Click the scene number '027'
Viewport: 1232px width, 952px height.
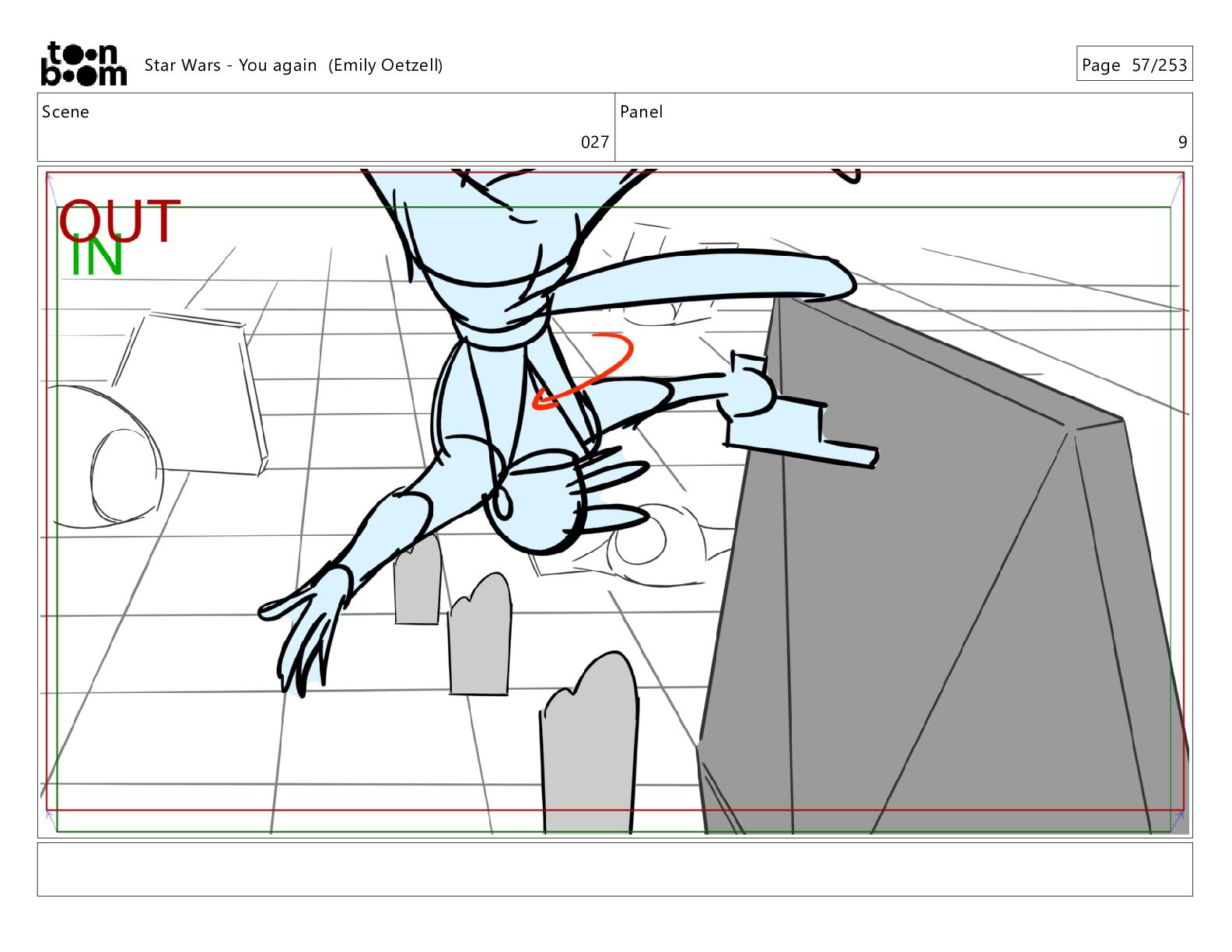pyautogui.click(x=595, y=142)
